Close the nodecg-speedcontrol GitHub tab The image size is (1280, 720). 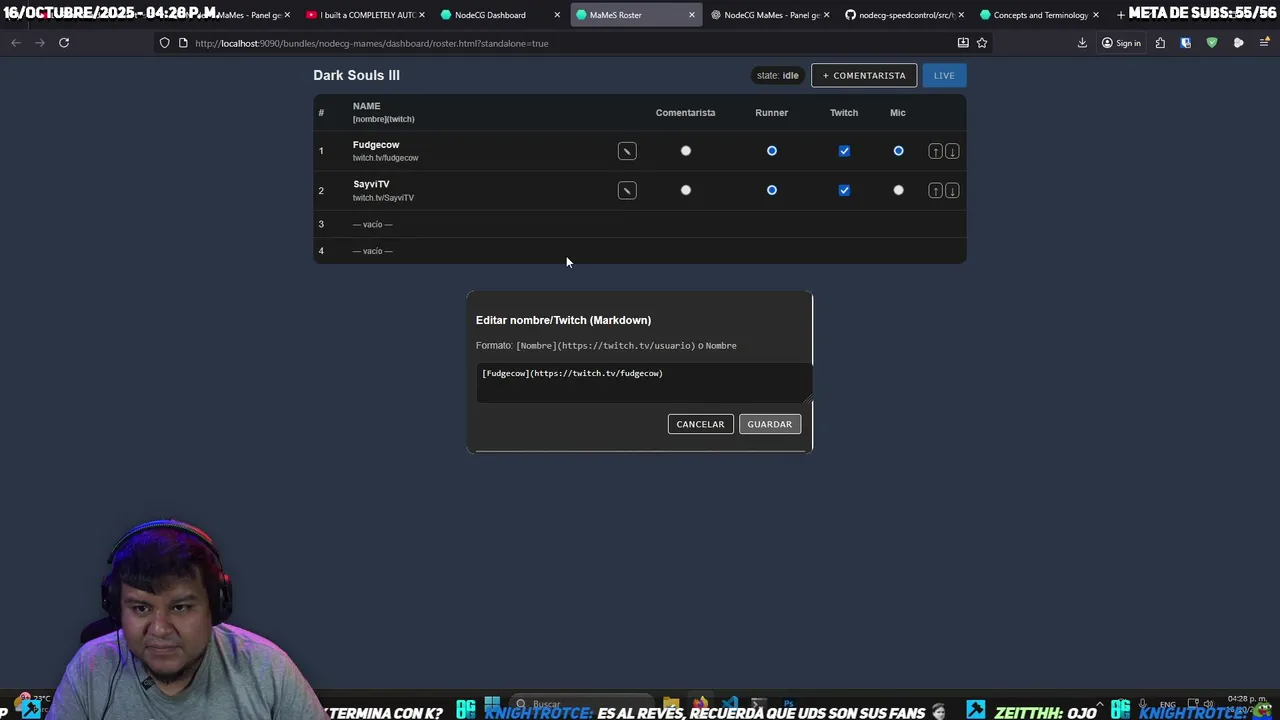(961, 15)
